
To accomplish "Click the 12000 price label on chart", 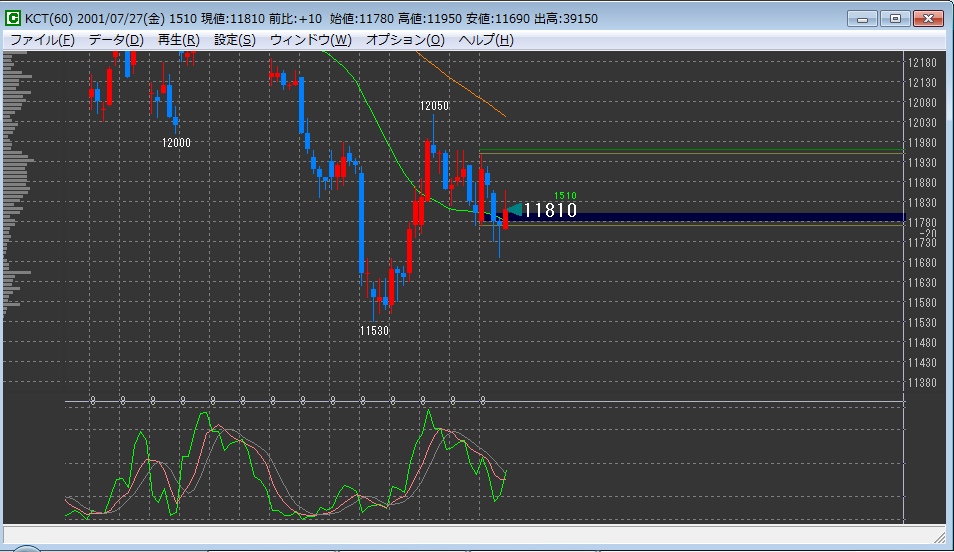I will tap(176, 142).
